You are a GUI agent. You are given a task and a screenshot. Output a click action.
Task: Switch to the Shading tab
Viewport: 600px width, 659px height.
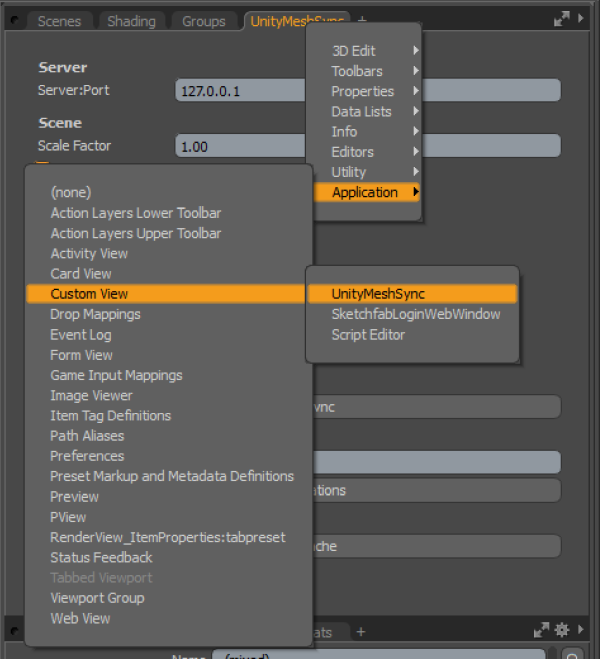[x=132, y=21]
